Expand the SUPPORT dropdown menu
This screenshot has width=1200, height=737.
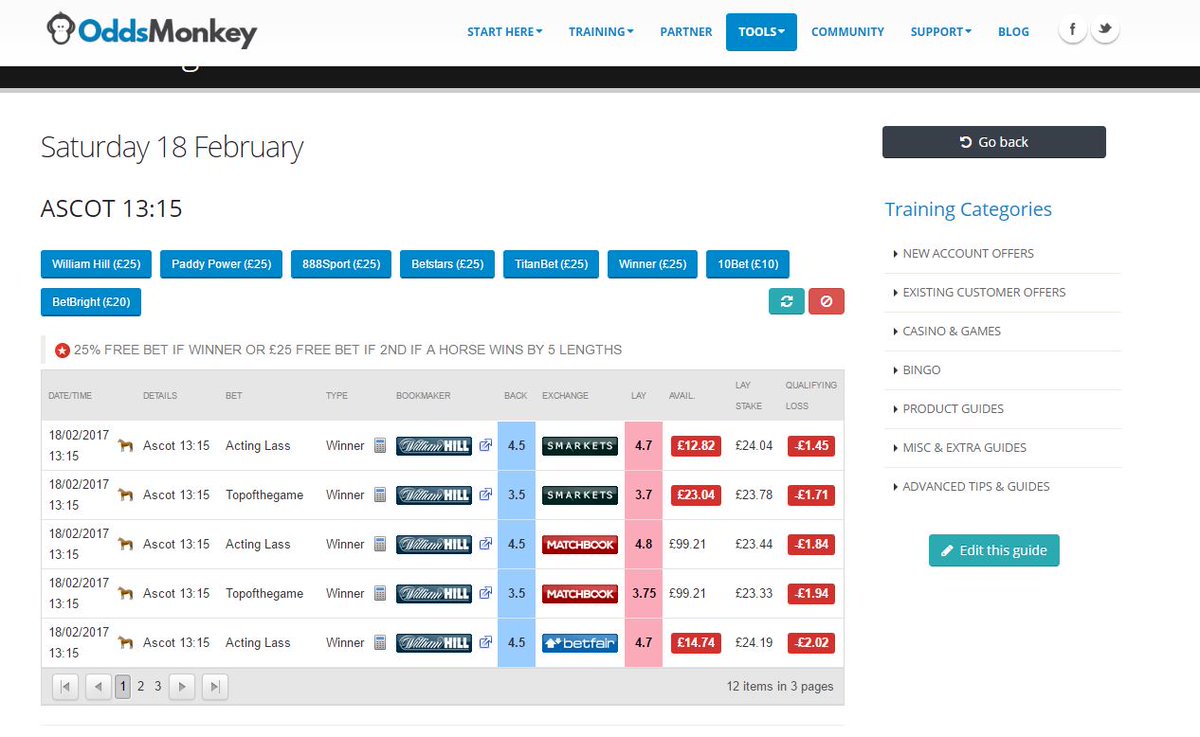(x=941, y=31)
